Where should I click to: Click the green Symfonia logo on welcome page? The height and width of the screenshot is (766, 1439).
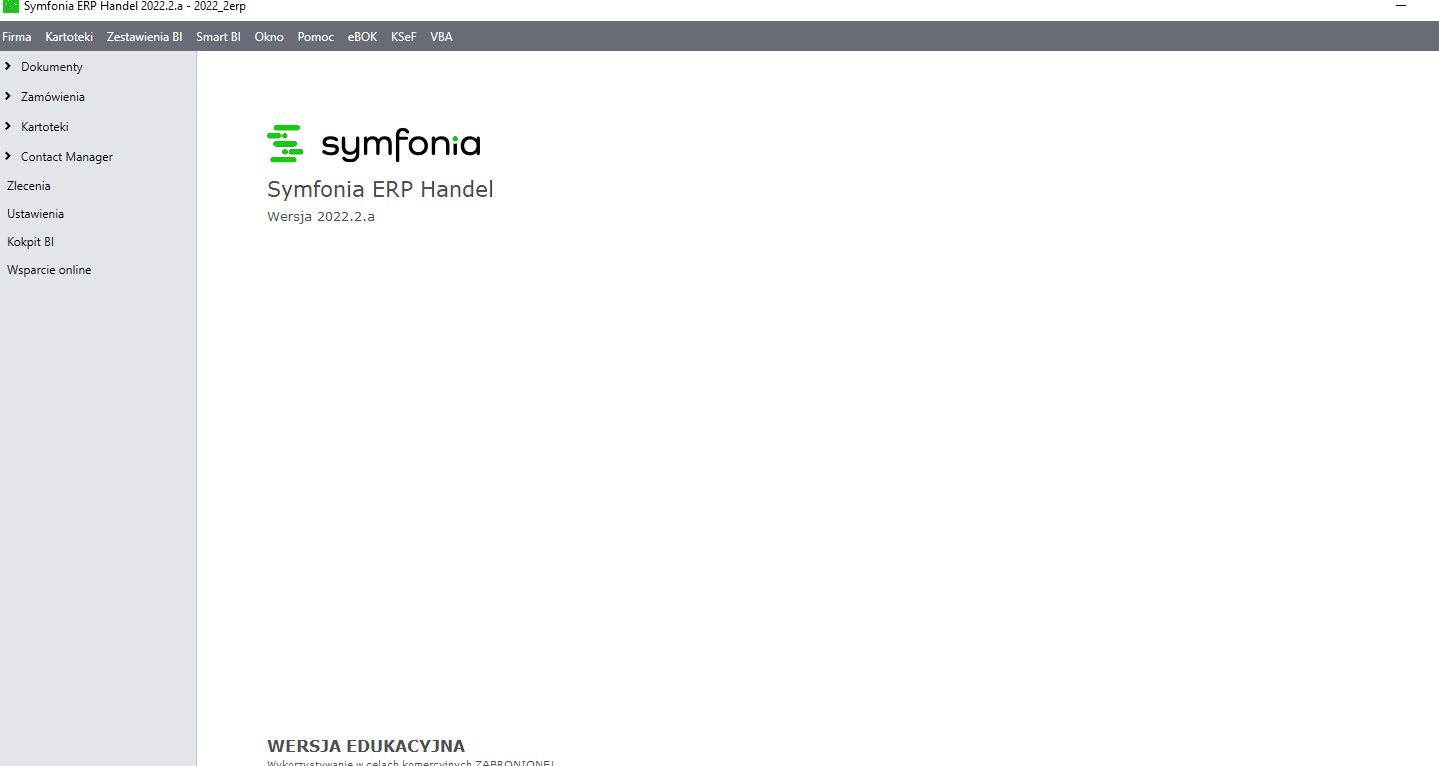285,144
